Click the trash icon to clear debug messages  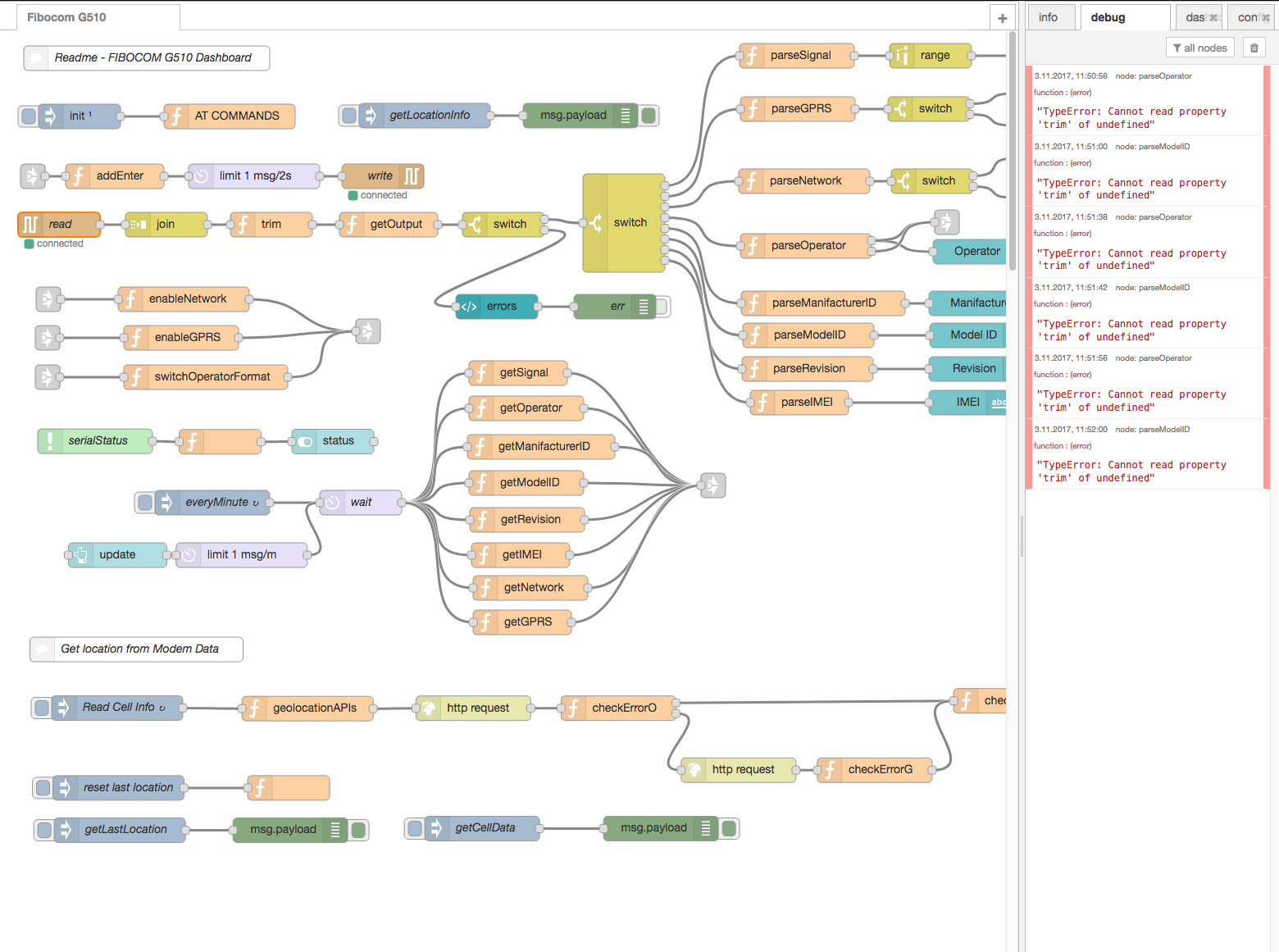[x=1254, y=48]
